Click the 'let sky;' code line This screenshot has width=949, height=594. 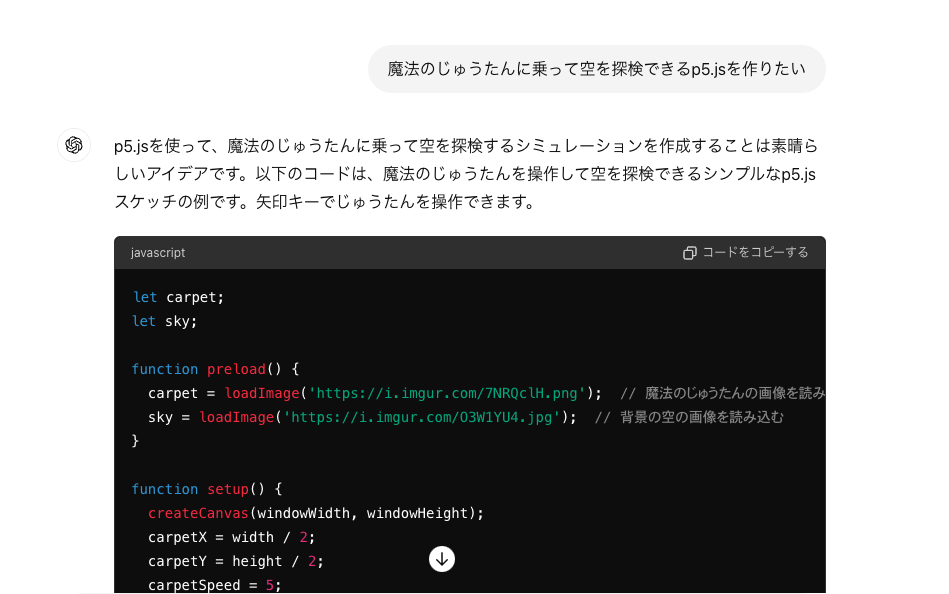(x=165, y=322)
